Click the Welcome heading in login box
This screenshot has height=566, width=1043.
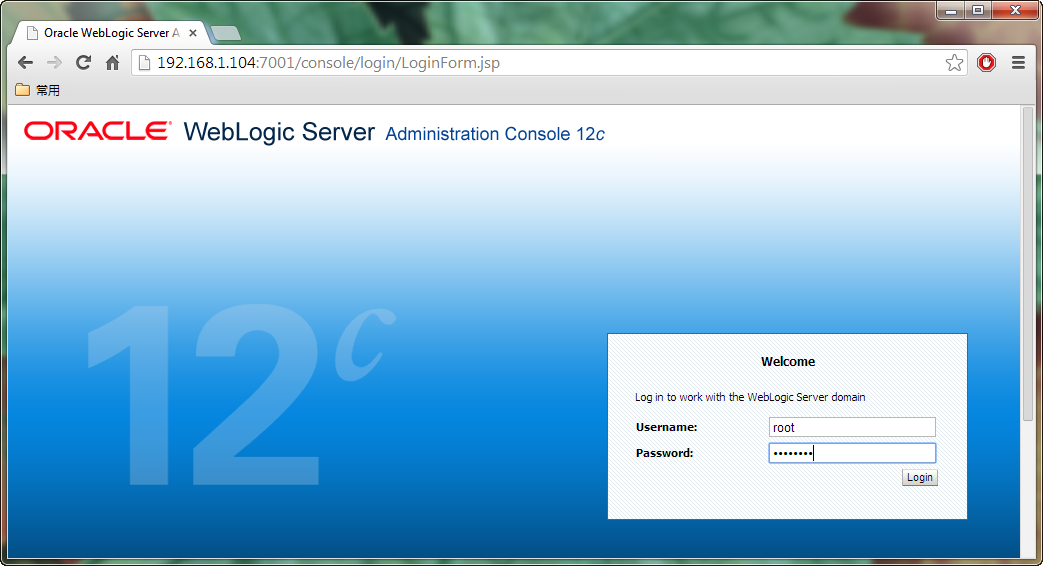[x=788, y=362]
